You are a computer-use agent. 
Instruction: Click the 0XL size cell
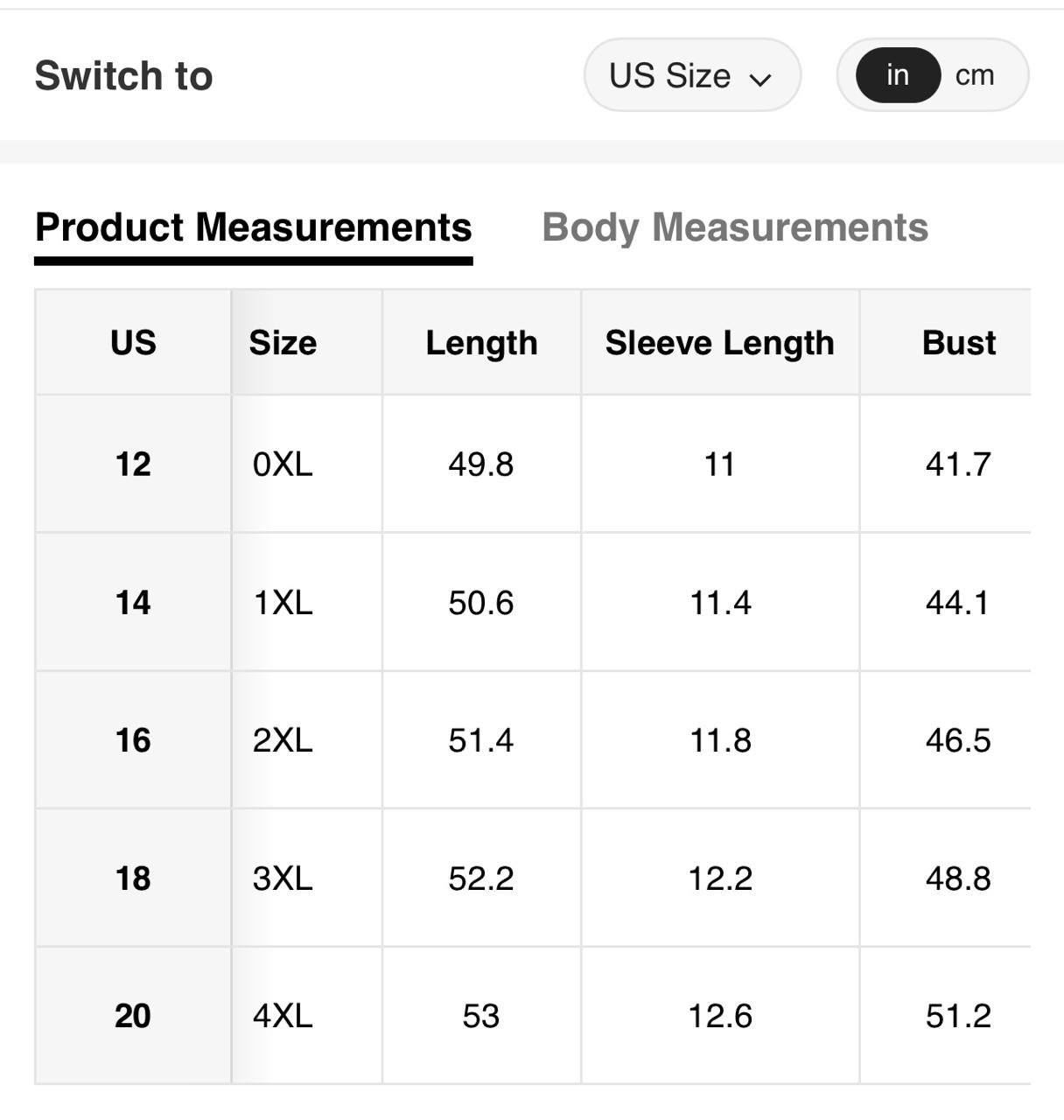tap(283, 464)
